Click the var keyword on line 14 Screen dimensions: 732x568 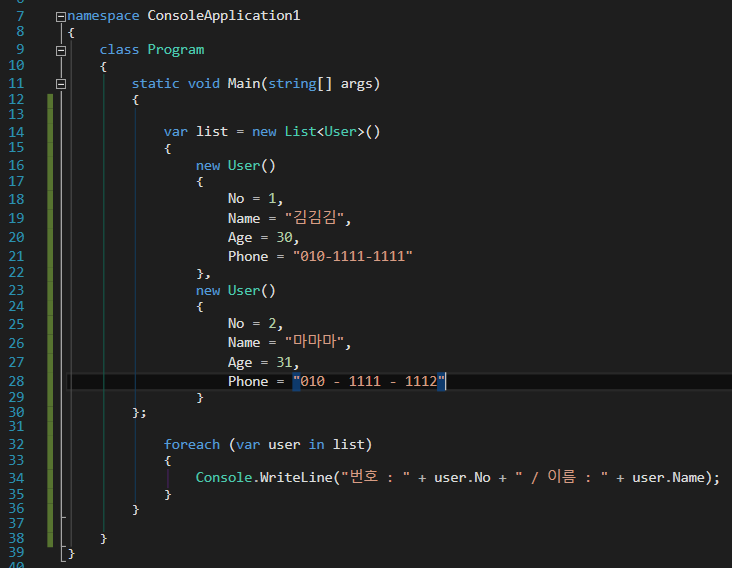(176, 132)
